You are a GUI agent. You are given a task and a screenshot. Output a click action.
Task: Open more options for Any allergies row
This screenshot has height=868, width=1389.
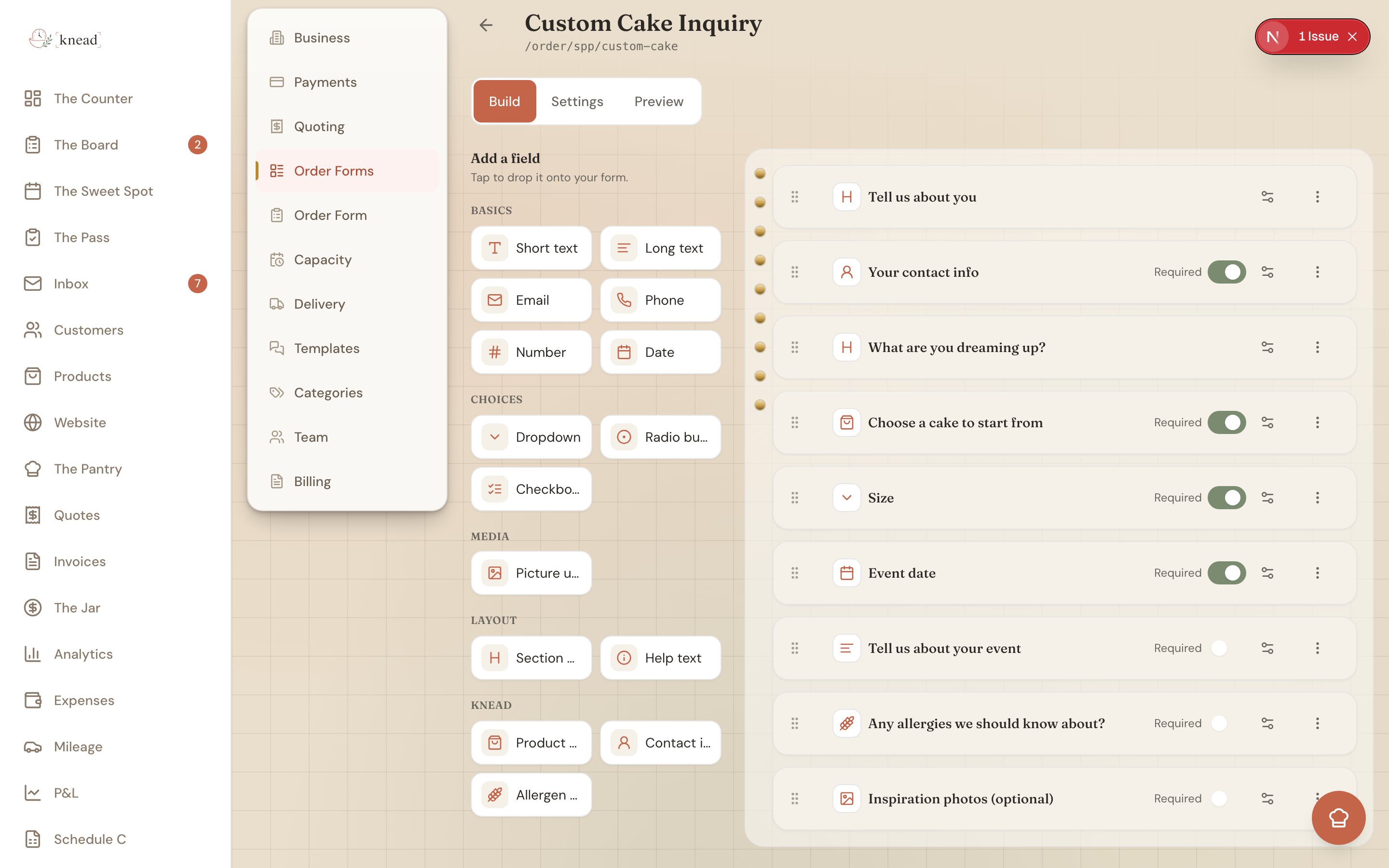1317,723
